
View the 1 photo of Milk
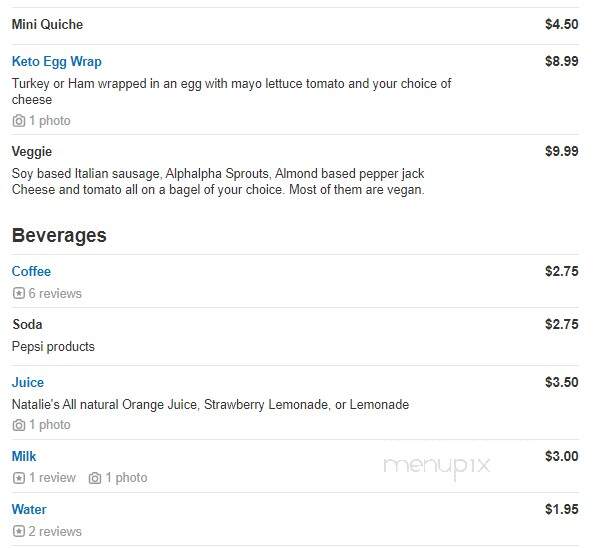[x=126, y=478]
